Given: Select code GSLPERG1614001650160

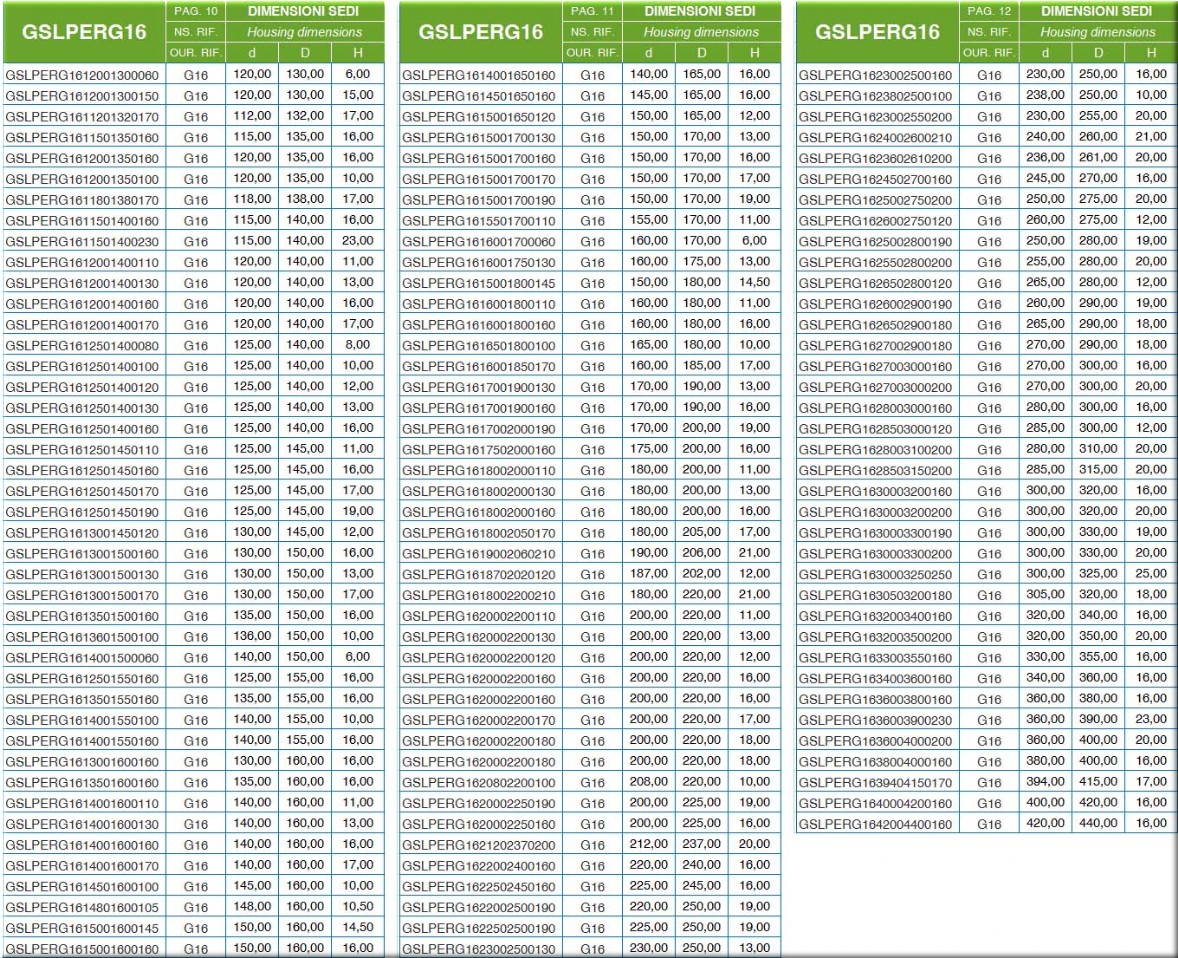Looking at the screenshot, I should pos(479,75).
